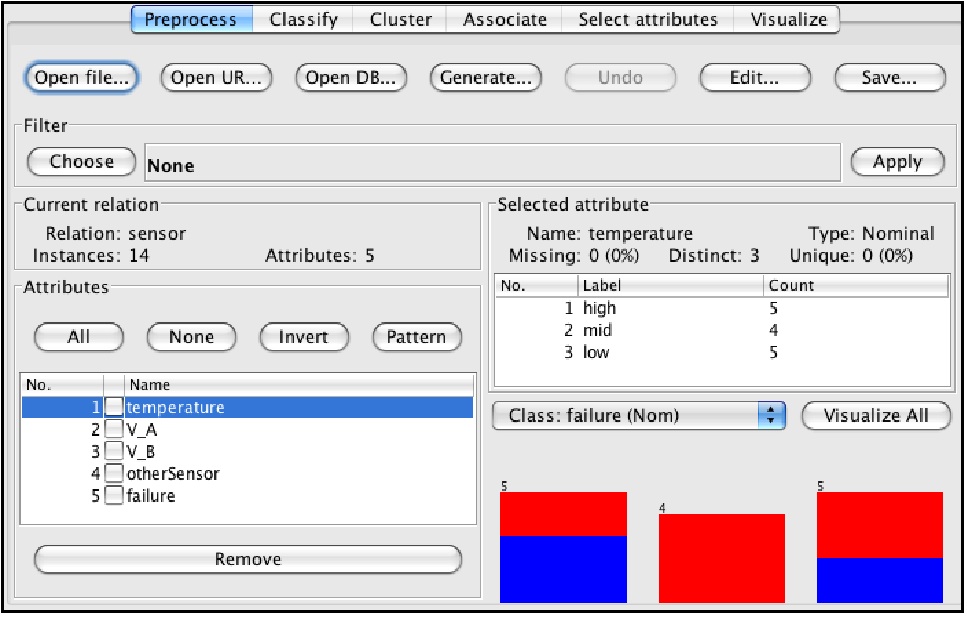Switch to the Preprocess tab
The height and width of the screenshot is (617, 967).
pyautogui.click(x=191, y=20)
